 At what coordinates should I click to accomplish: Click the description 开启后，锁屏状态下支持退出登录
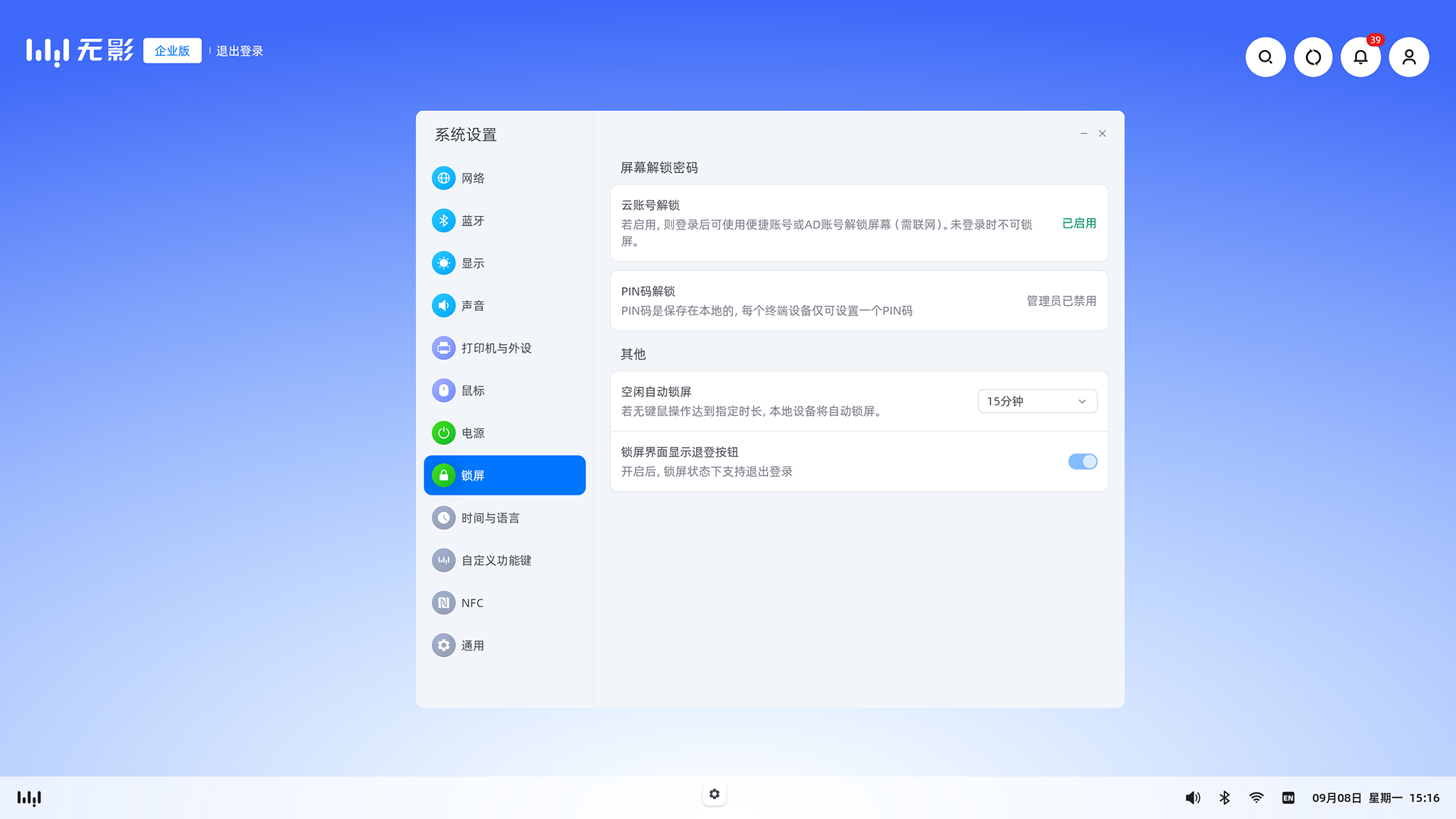pyautogui.click(x=707, y=472)
